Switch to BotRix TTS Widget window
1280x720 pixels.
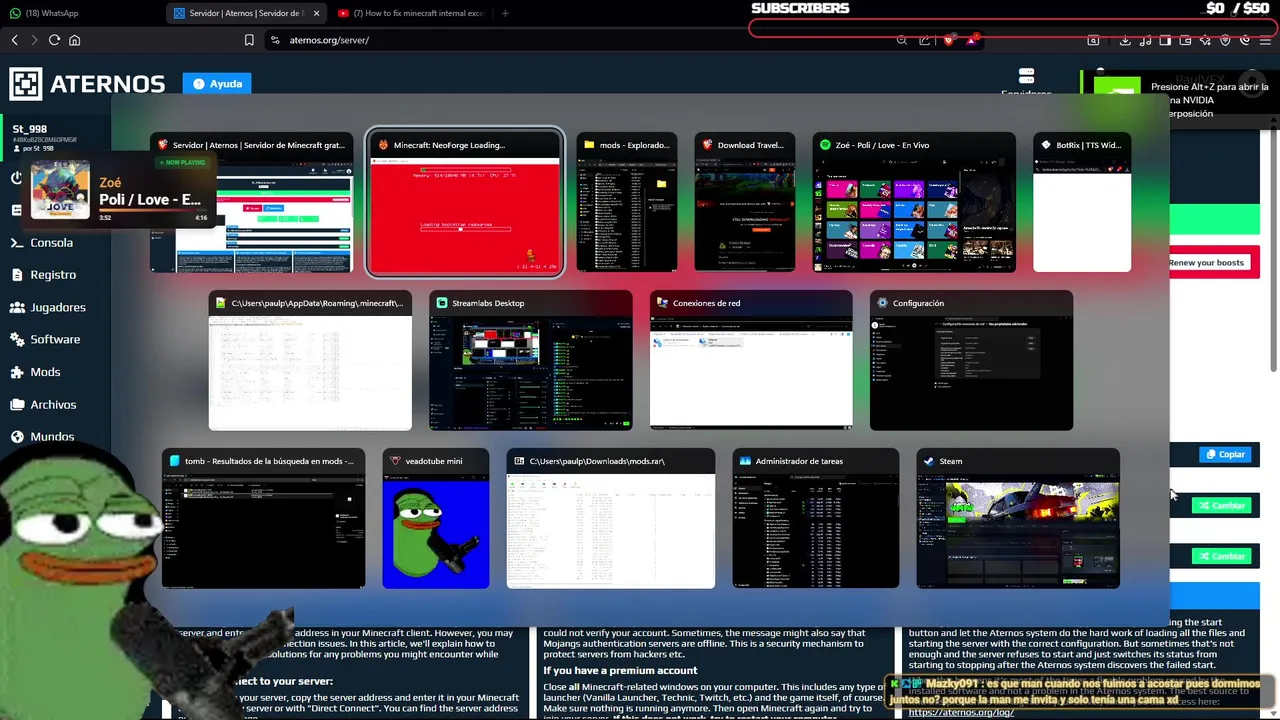pos(1082,203)
